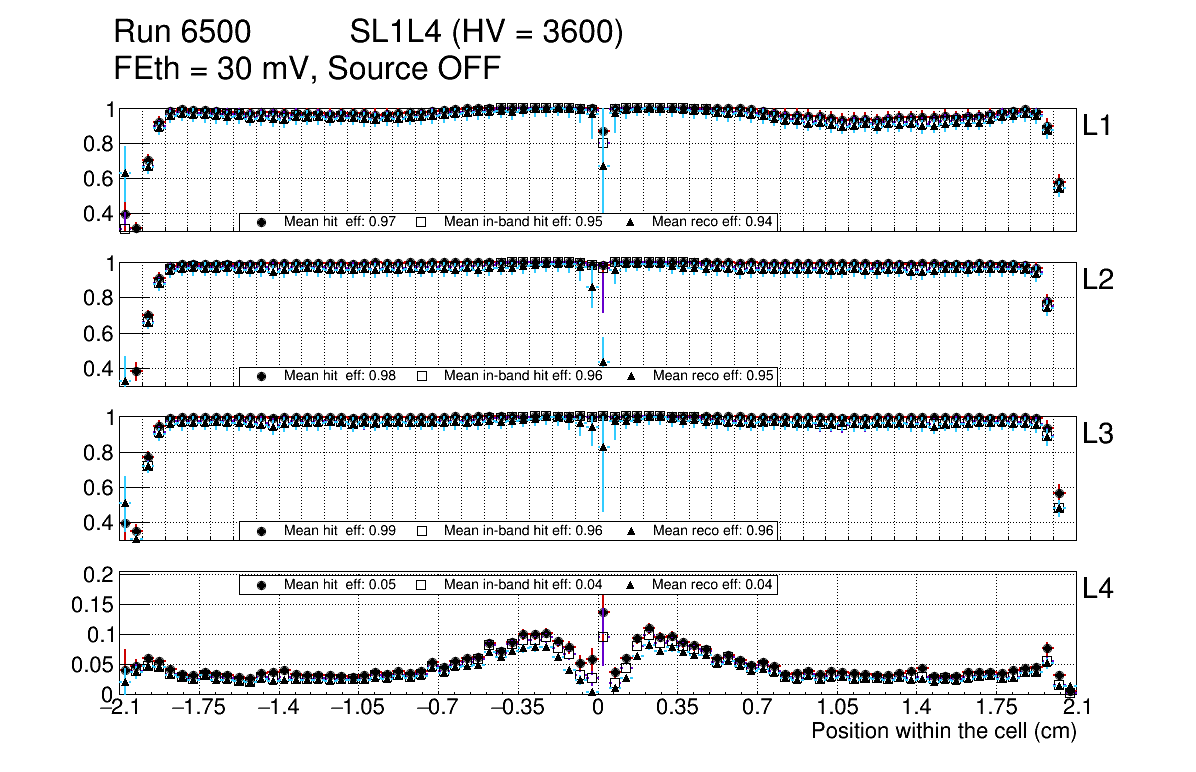The width and height of the screenshot is (1196, 772).
Task: Click 'Mean hit eff: 0.99' in L3 legend
Action: [x=335, y=531]
